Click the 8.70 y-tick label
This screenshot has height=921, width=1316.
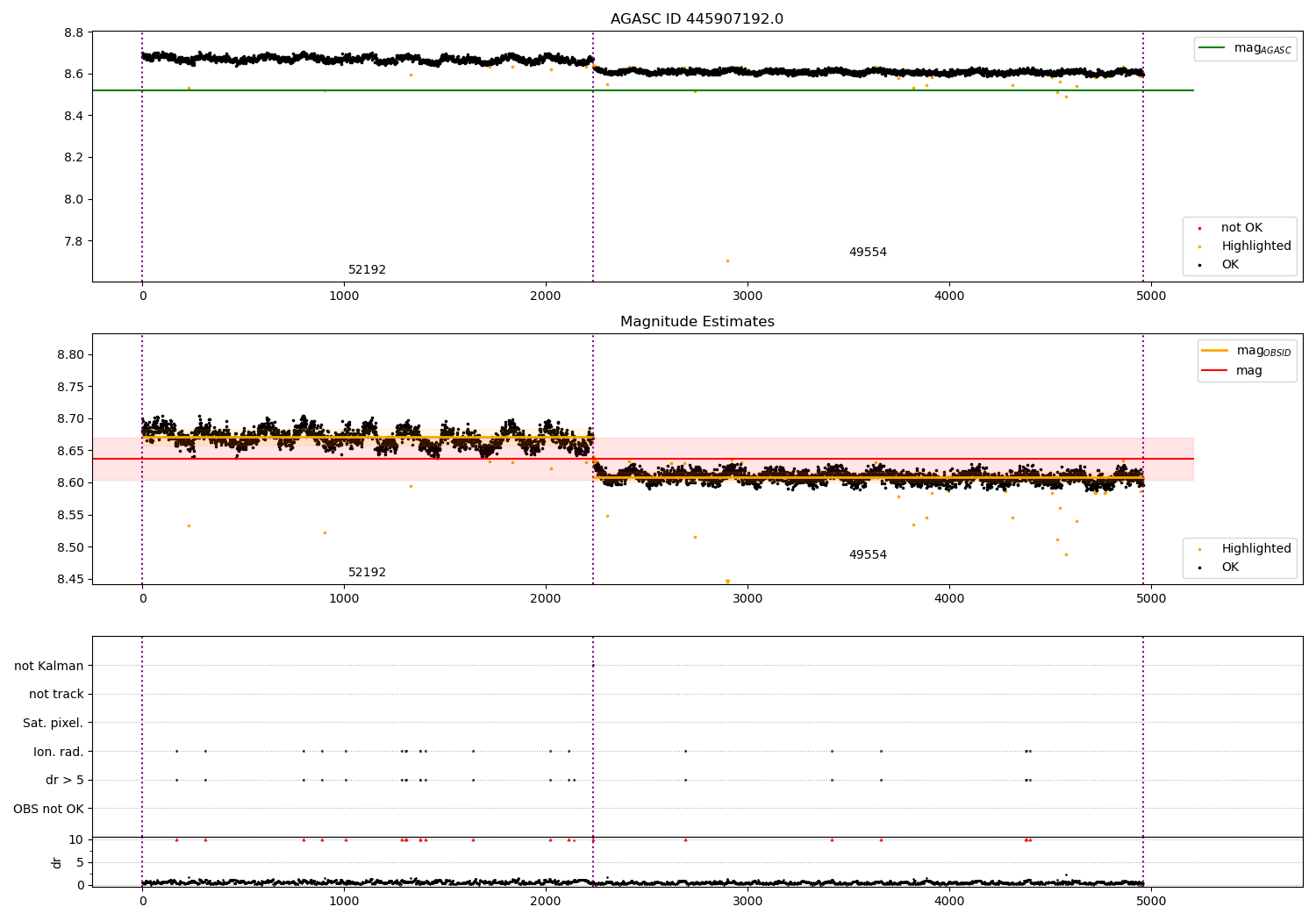(x=71, y=419)
